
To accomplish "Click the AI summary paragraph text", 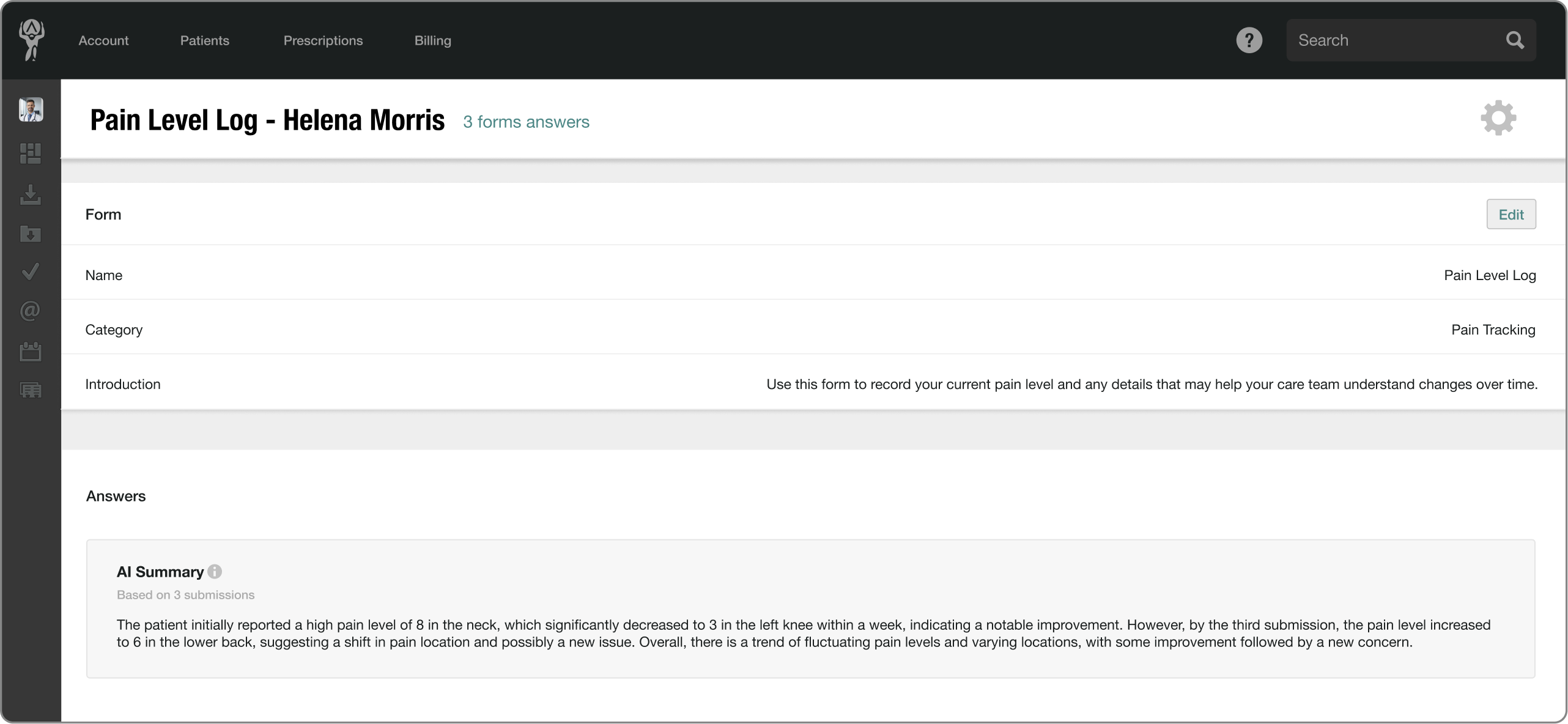I will pyautogui.click(x=804, y=633).
